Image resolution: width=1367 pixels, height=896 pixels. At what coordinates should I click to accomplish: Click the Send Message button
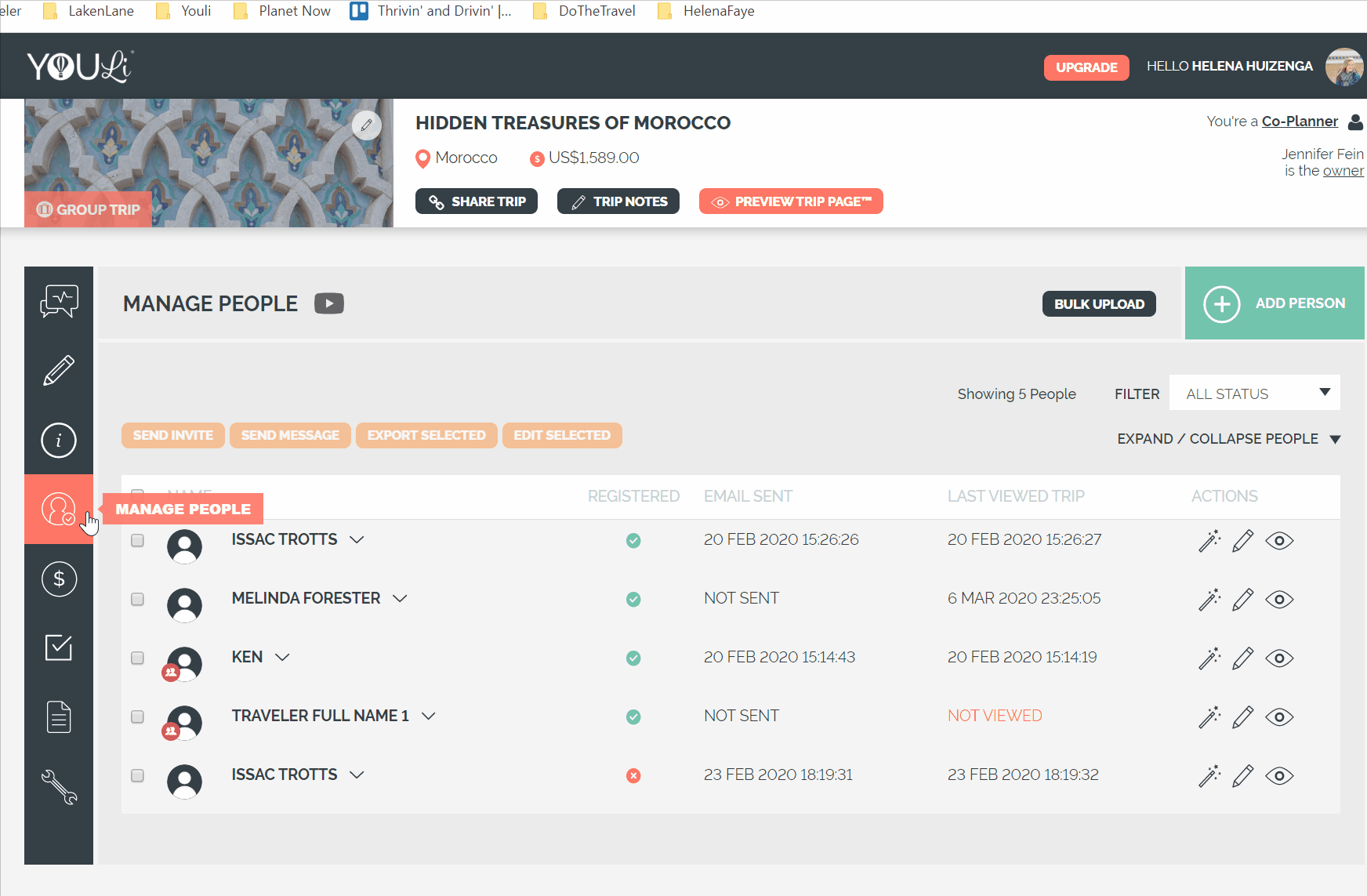(x=290, y=435)
